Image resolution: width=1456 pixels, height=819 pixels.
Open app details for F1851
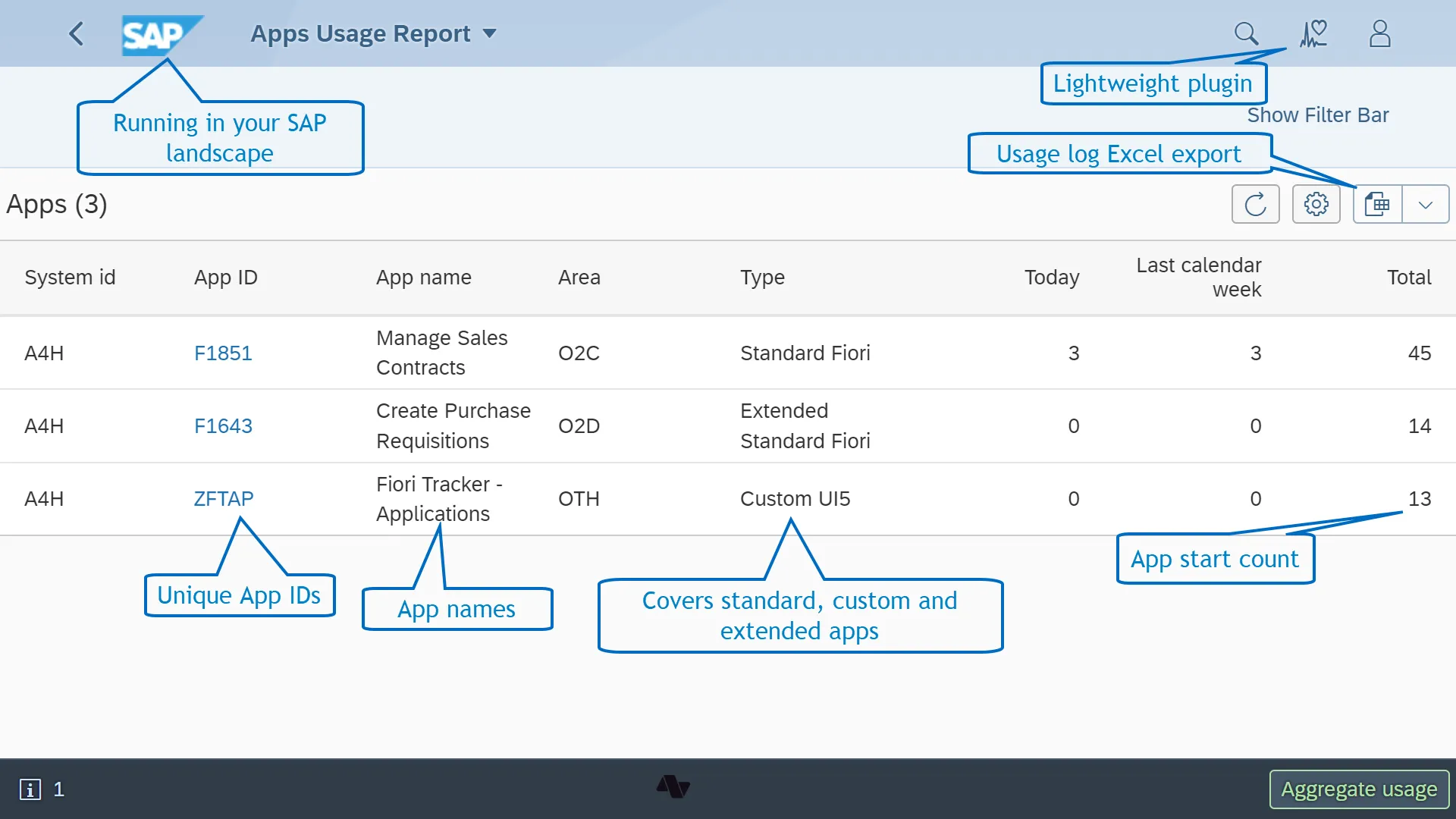223,353
